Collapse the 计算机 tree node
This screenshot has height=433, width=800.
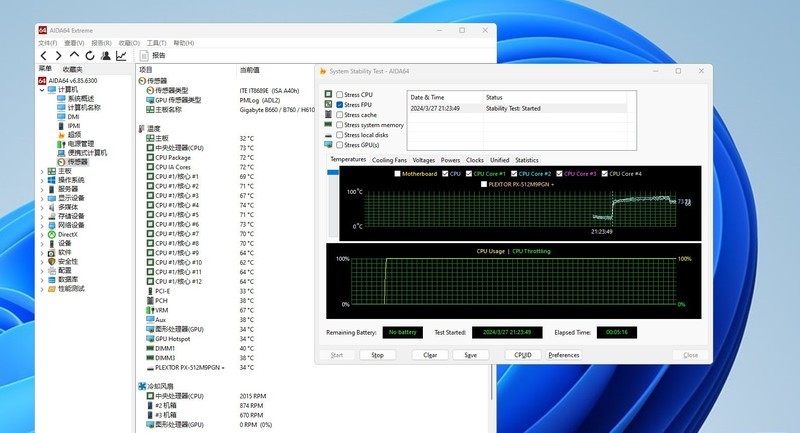click(x=42, y=89)
